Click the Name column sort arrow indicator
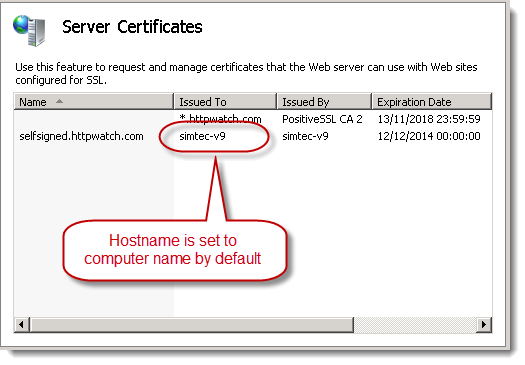 [59, 101]
